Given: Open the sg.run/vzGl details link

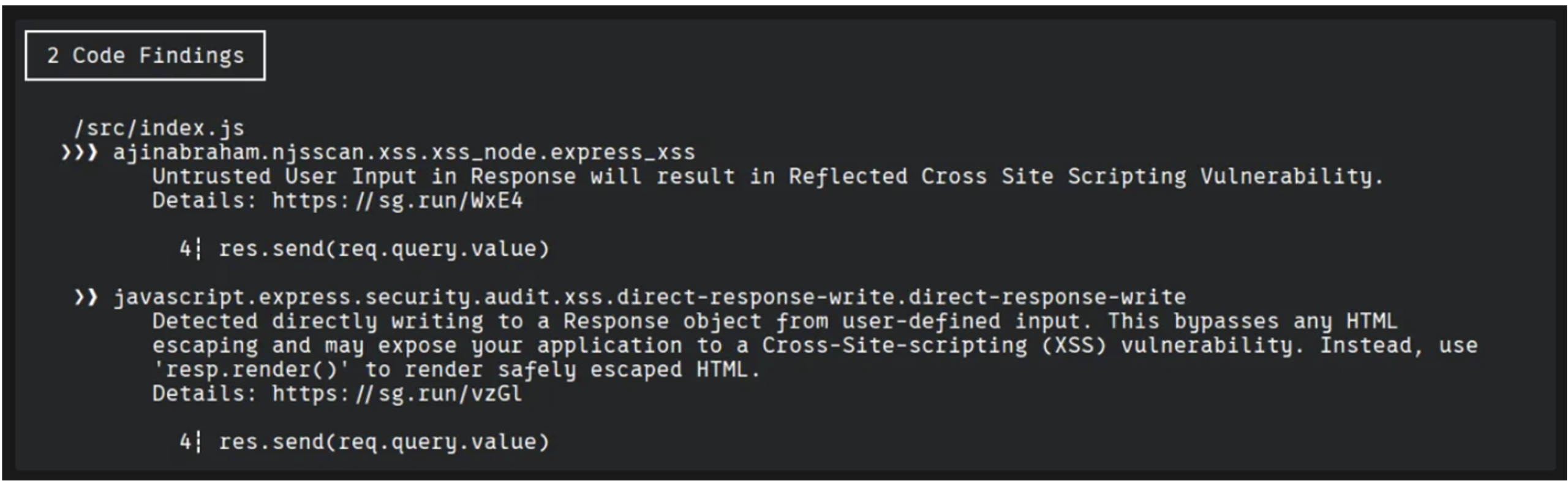Looking at the screenshot, I should (x=398, y=393).
